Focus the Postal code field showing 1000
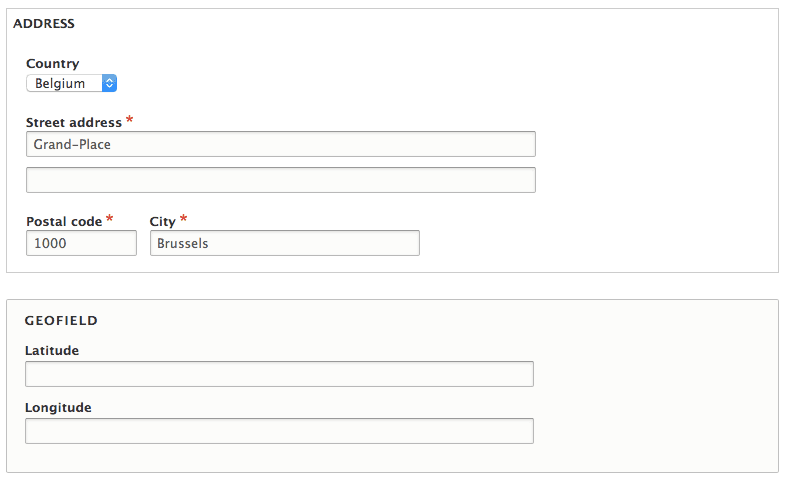The image size is (787, 483). coord(81,243)
